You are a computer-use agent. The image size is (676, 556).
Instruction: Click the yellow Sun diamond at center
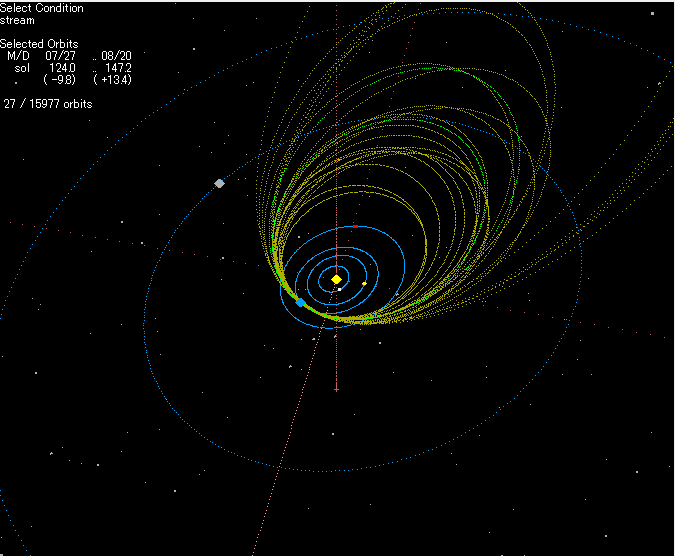337,279
